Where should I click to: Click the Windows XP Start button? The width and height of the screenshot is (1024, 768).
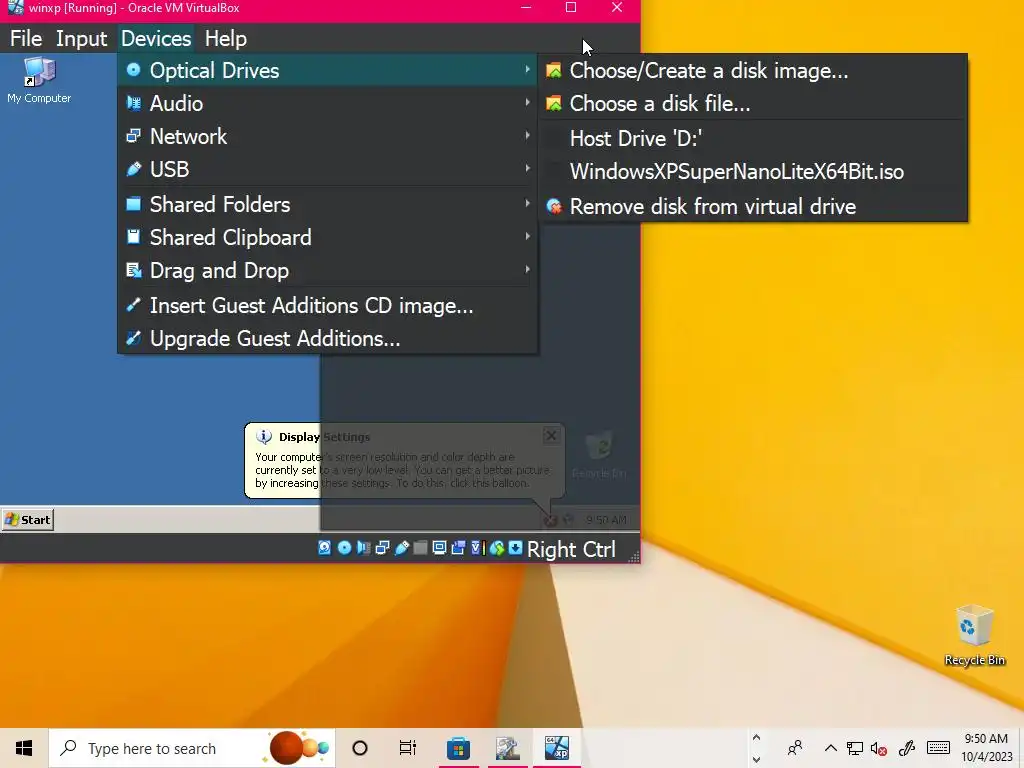(x=27, y=520)
